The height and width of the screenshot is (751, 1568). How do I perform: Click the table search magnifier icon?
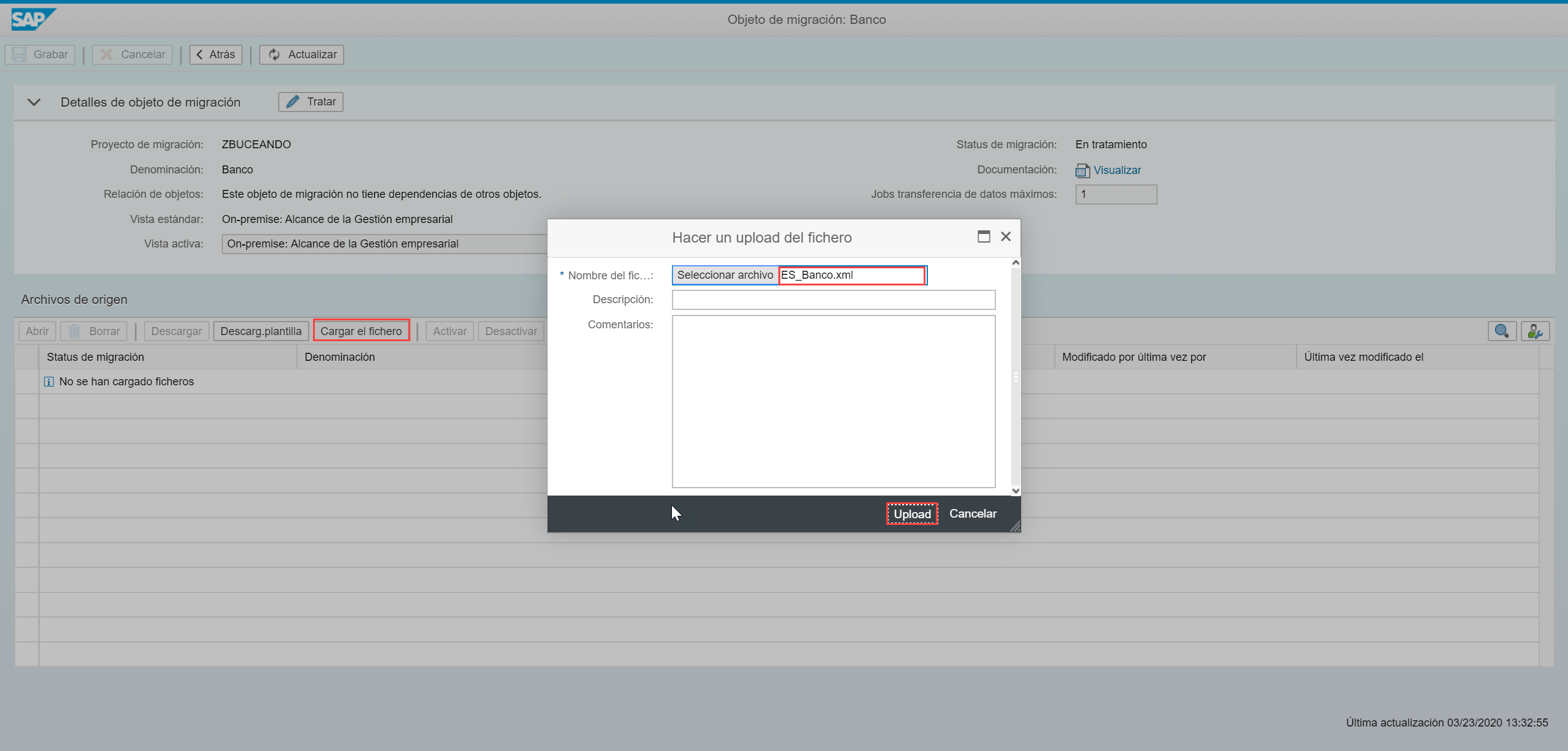tap(1501, 331)
